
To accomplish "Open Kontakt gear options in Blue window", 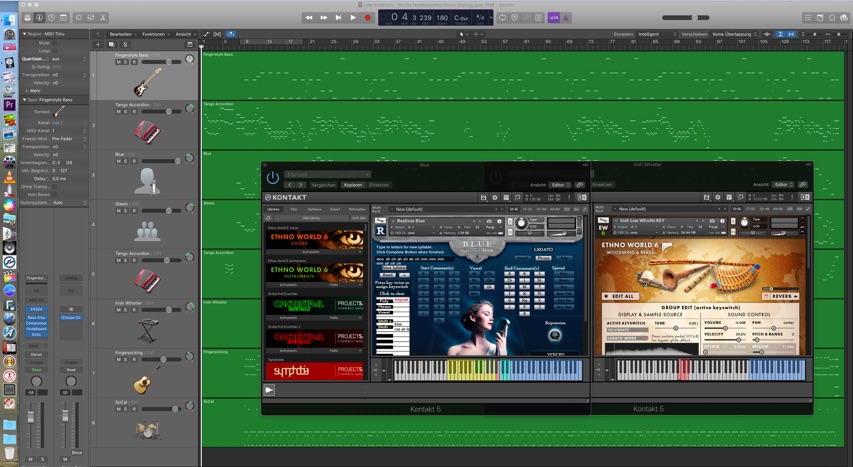I will point(495,198).
